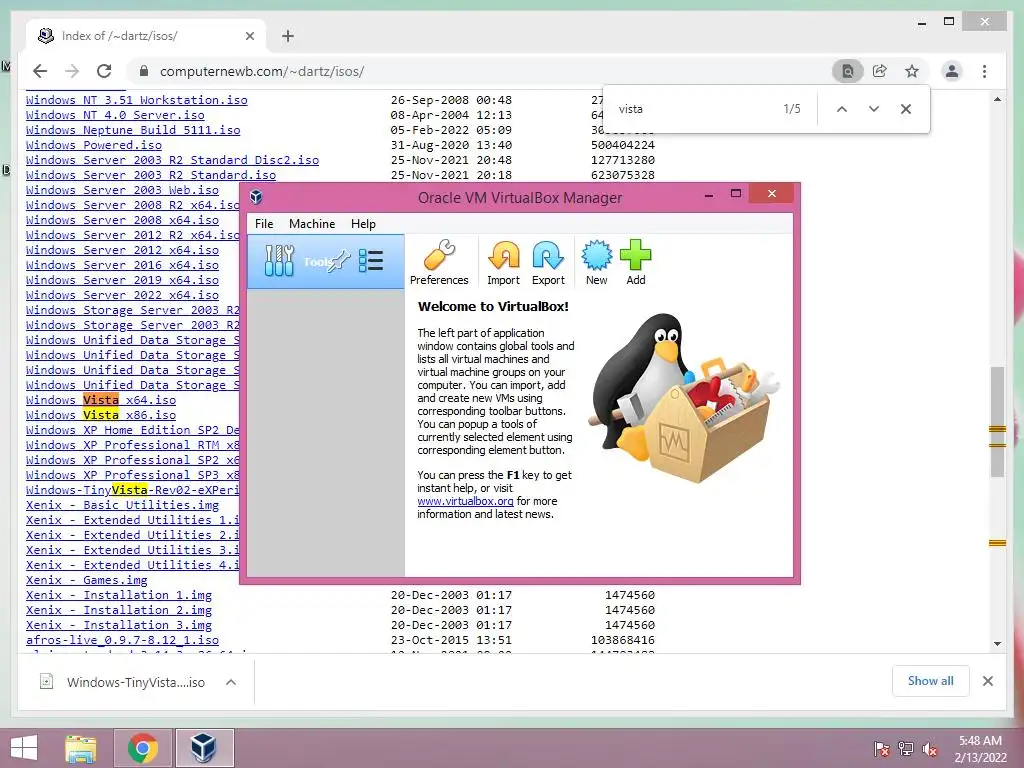Click Windows Server 2022 x64.iso link
This screenshot has width=1024, height=768.
[122, 295]
